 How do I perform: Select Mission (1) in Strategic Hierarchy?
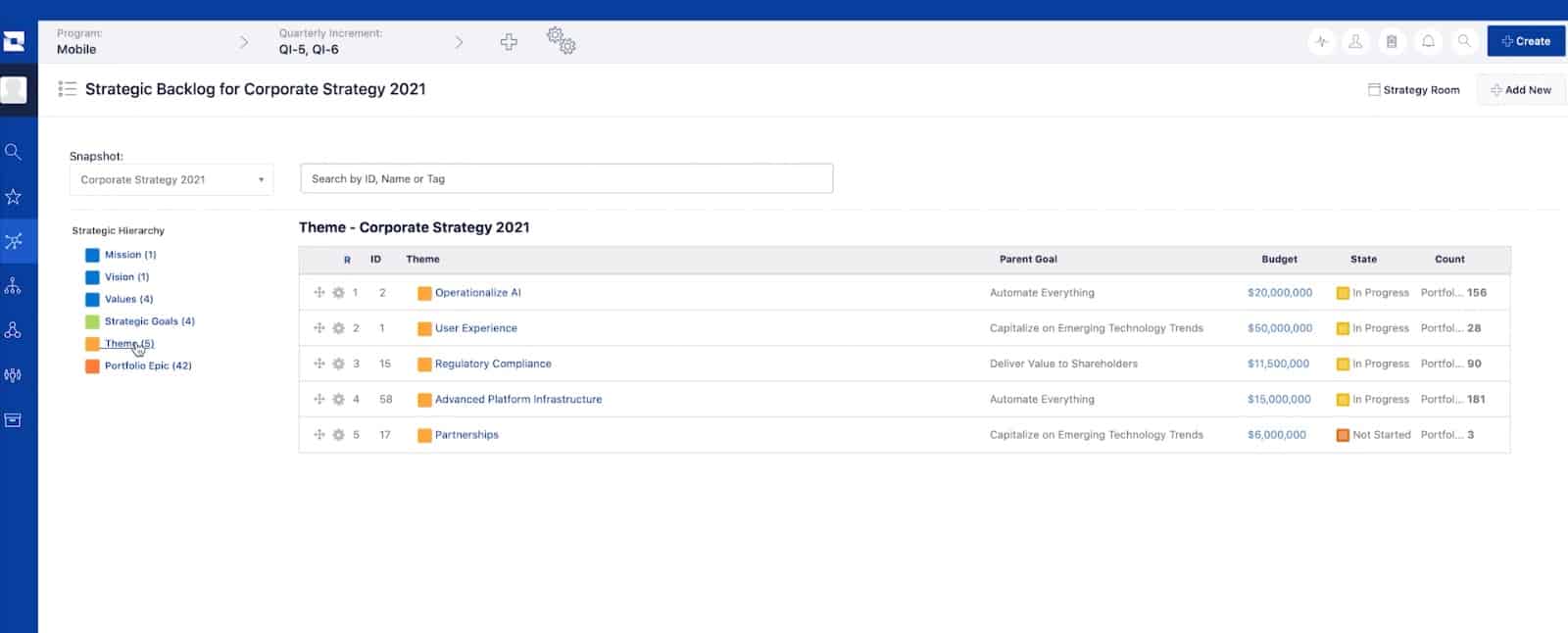click(130, 255)
